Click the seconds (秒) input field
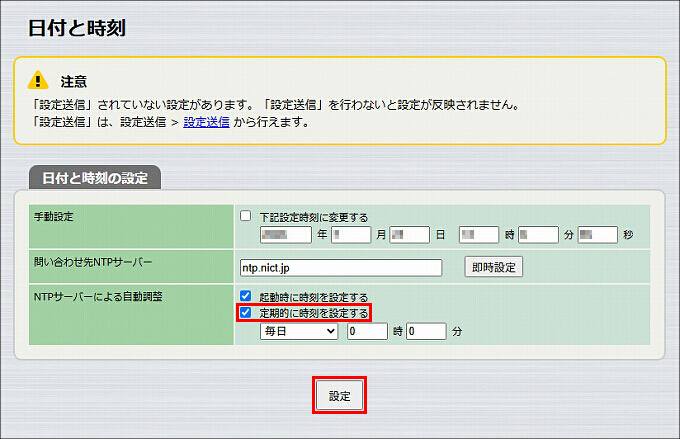 click(598, 235)
